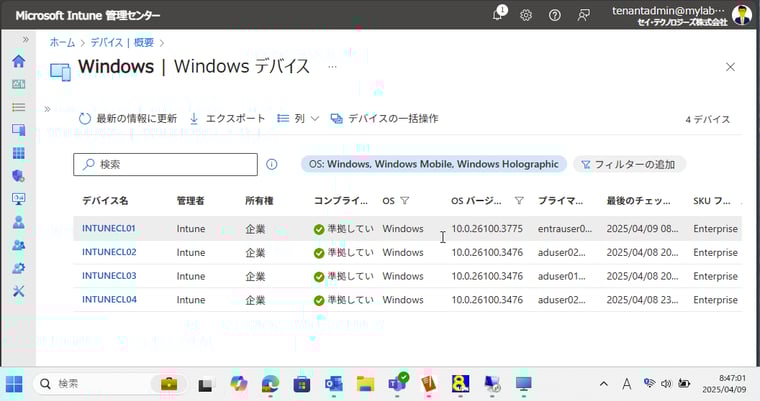Select OS version 10.0.26100.3775 cell
760x401 pixels.
[x=487, y=228]
